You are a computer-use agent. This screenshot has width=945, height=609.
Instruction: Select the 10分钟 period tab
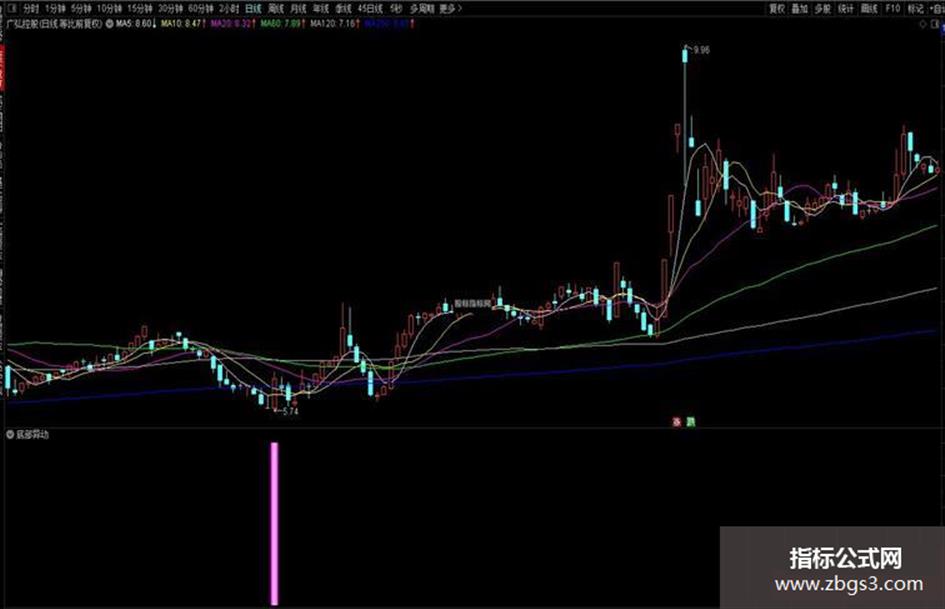tap(110, 8)
